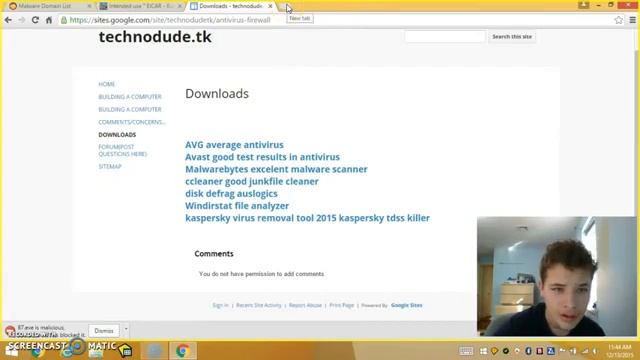Open the network signal tray icon
The width and height of the screenshot is (640, 360).
(585, 351)
